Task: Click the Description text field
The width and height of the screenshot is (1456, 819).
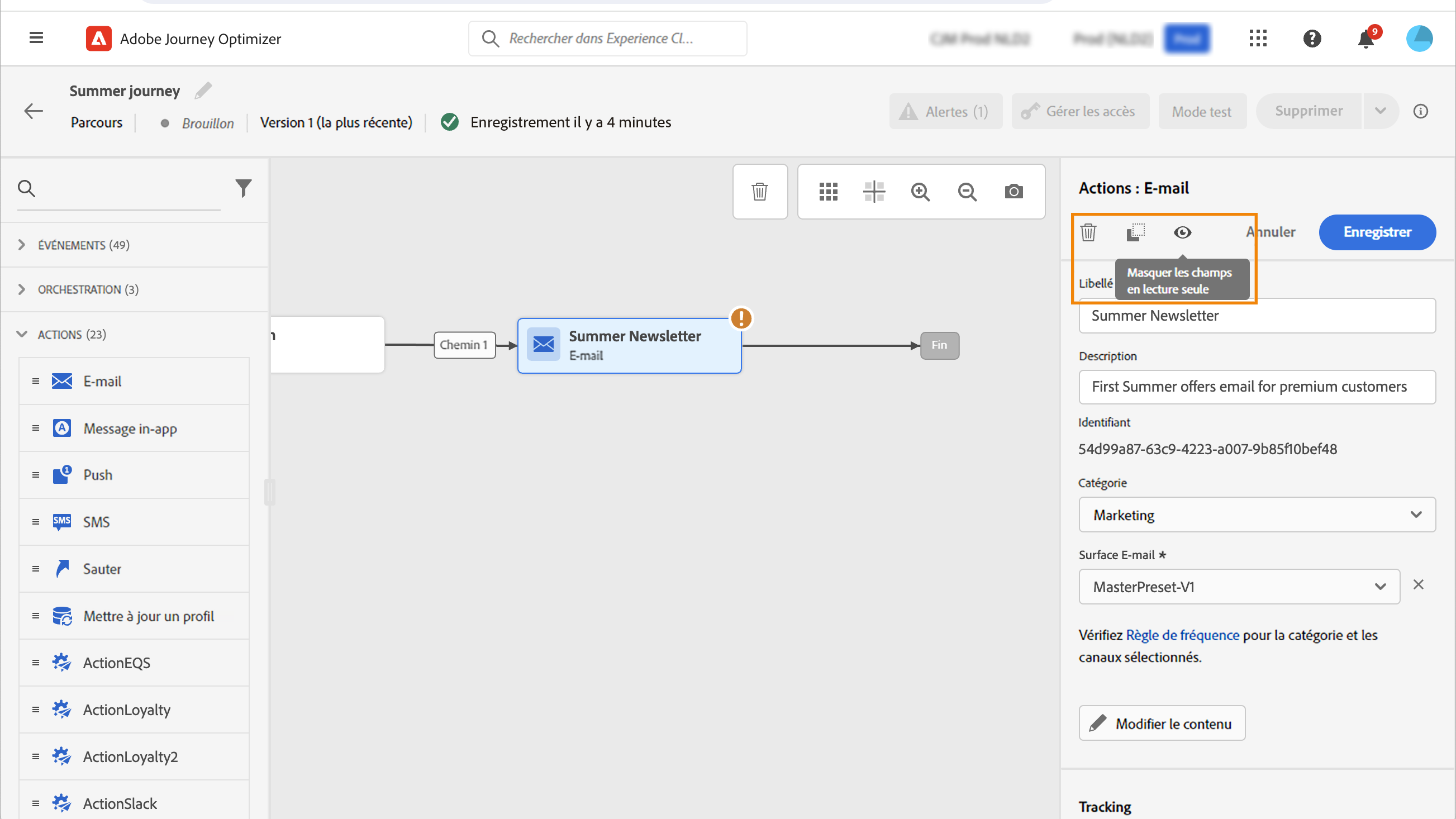Action: click(1257, 387)
